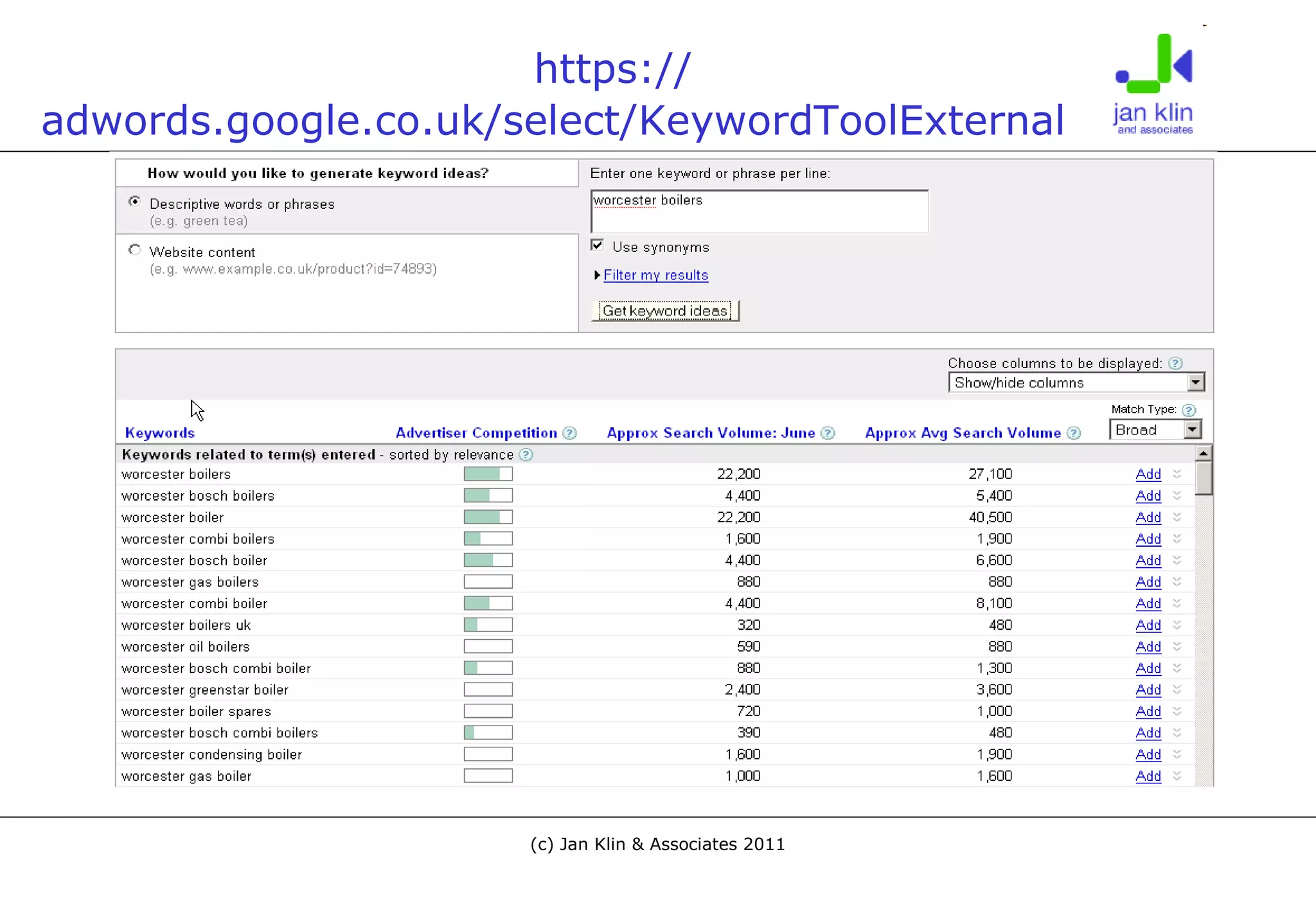The height and width of the screenshot is (908, 1316).
Task: Open the Match Type Broad dropdown
Action: [x=1155, y=429]
